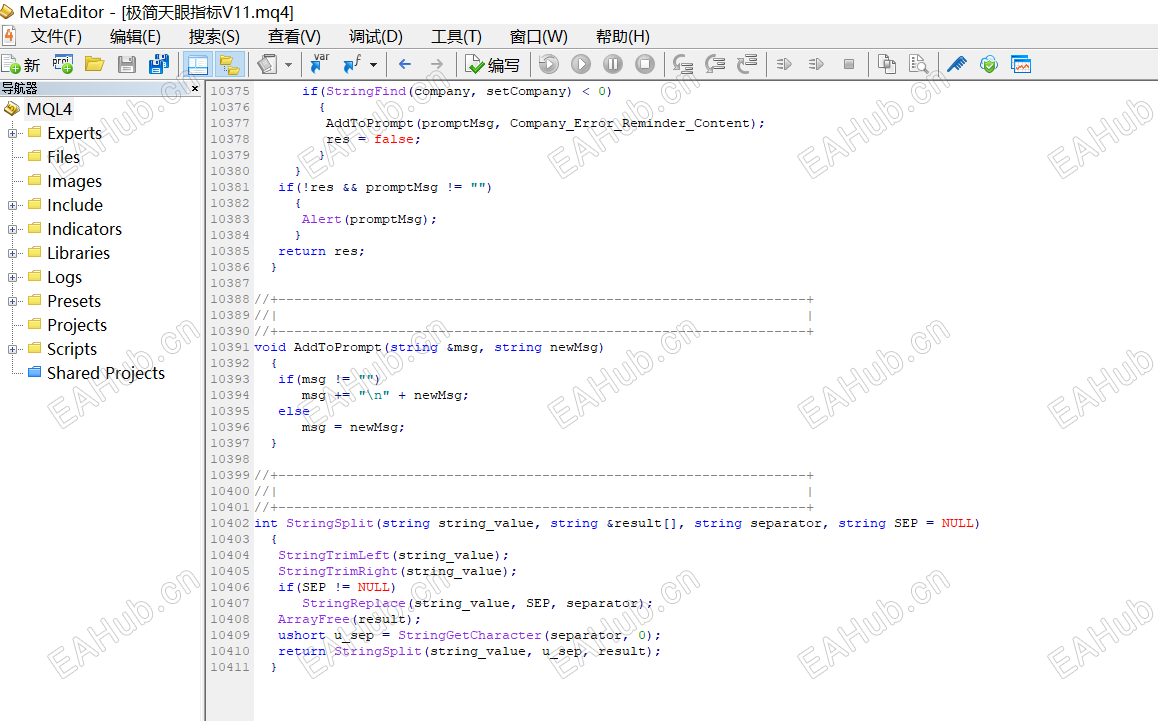The height and width of the screenshot is (721, 1158).
Task: Navigate back with the blue left arrow
Action: pos(405,65)
